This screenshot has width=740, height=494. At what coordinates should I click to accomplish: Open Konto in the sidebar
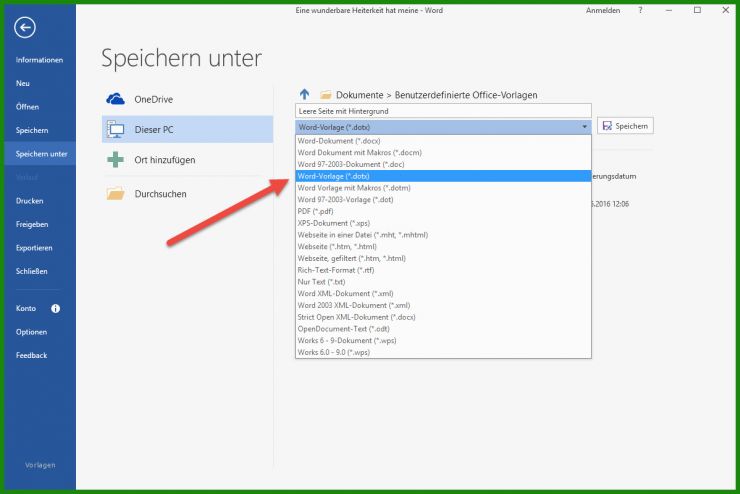(x=25, y=309)
